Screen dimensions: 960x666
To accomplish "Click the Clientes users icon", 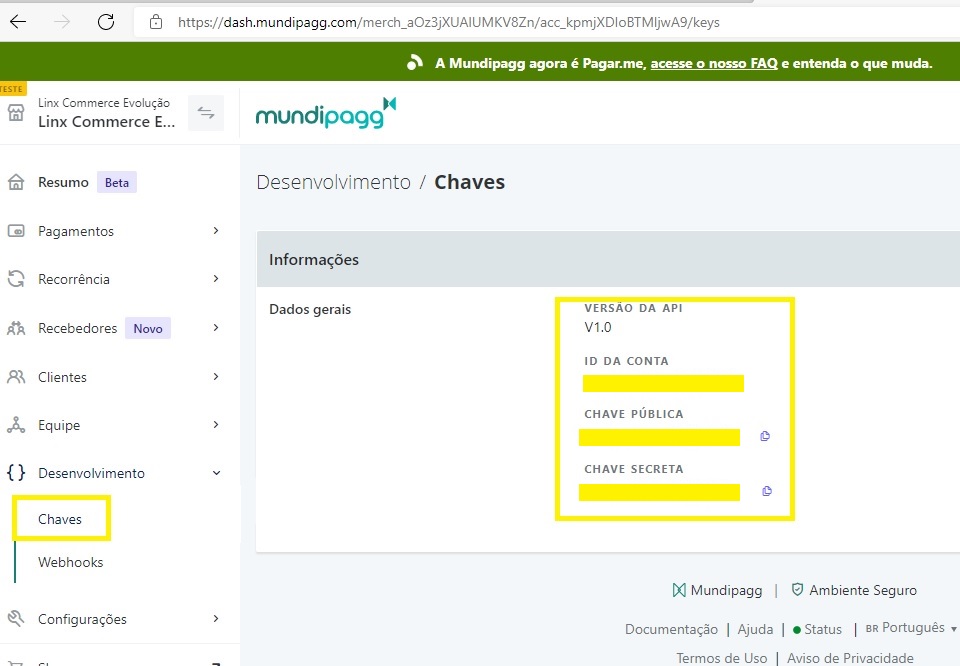I will 16,376.
